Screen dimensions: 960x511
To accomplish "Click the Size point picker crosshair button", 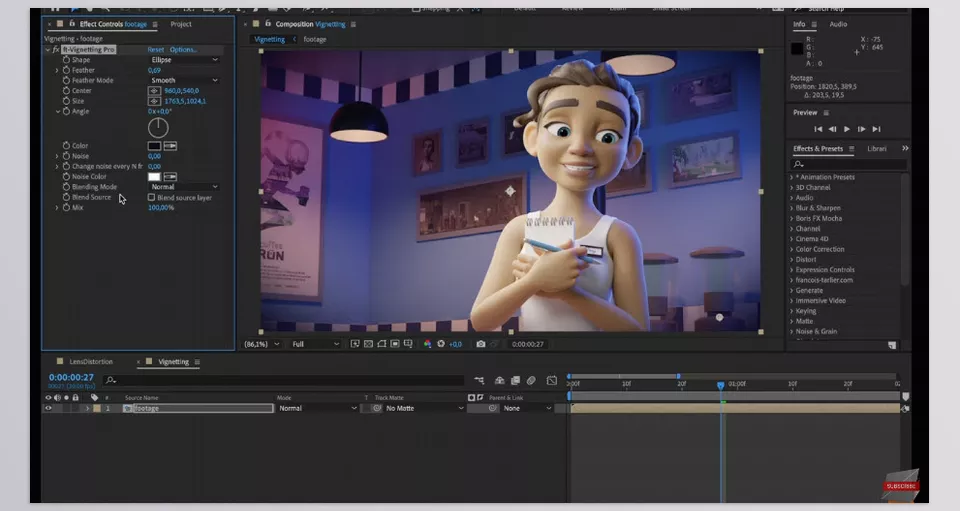I will tap(154, 101).
